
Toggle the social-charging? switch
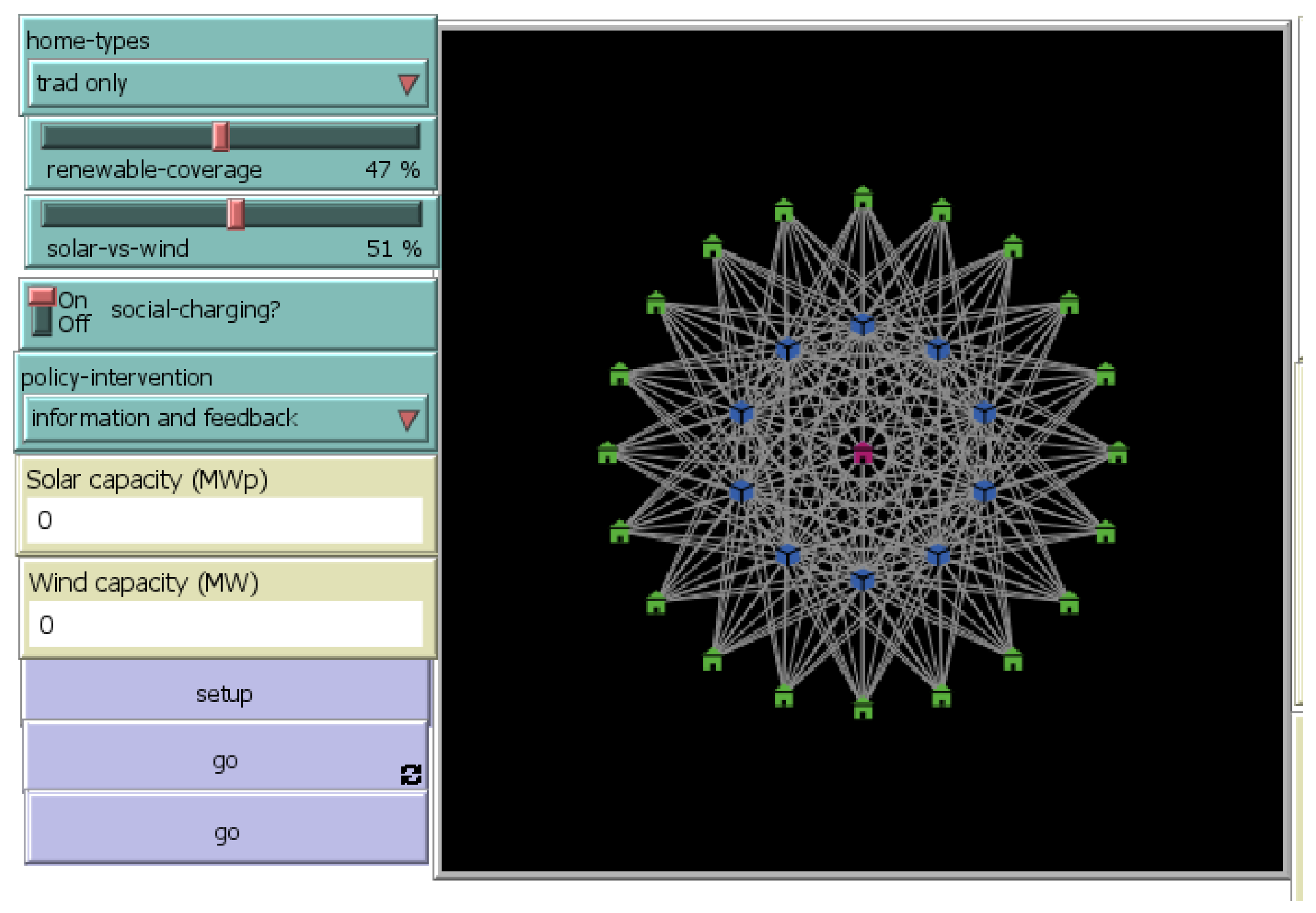pos(42,312)
